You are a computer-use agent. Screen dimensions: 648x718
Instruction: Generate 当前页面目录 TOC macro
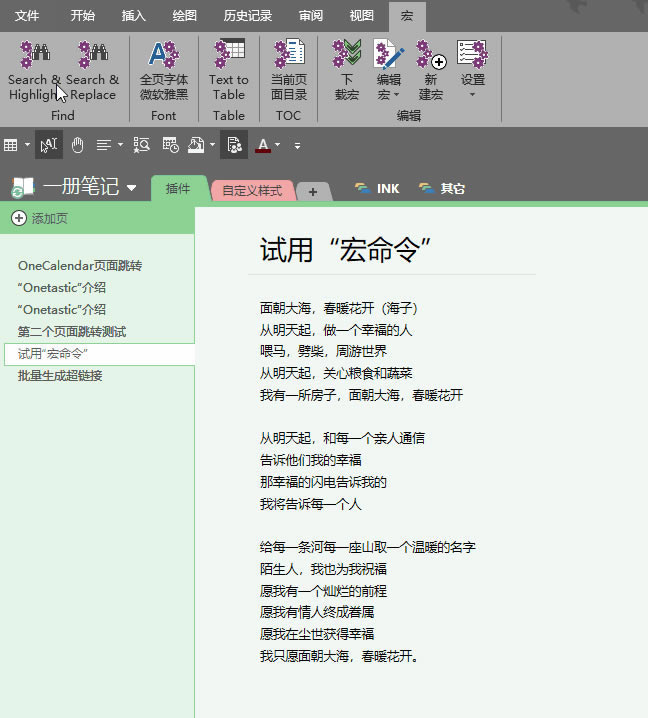coord(289,71)
